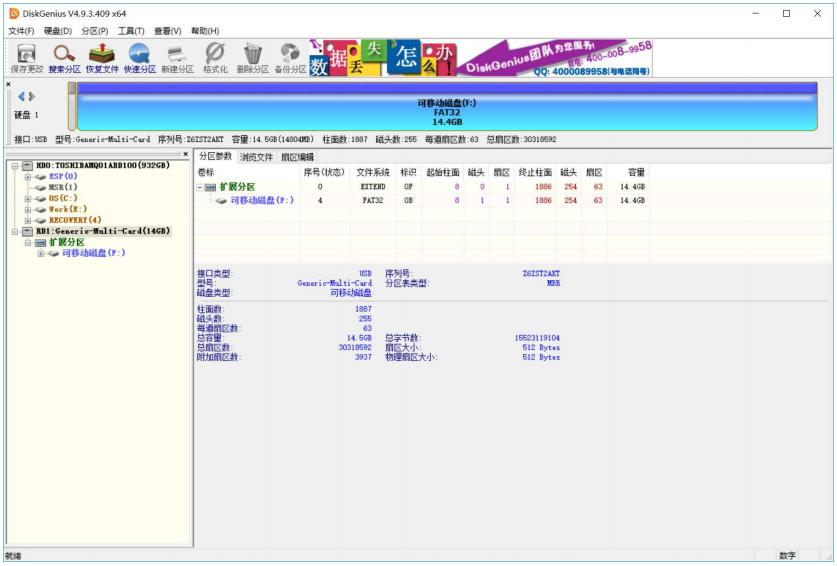This screenshot has height=566, width=837.
Task: Collapse 扩展分区 row in partition table
Action: tap(200, 187)
